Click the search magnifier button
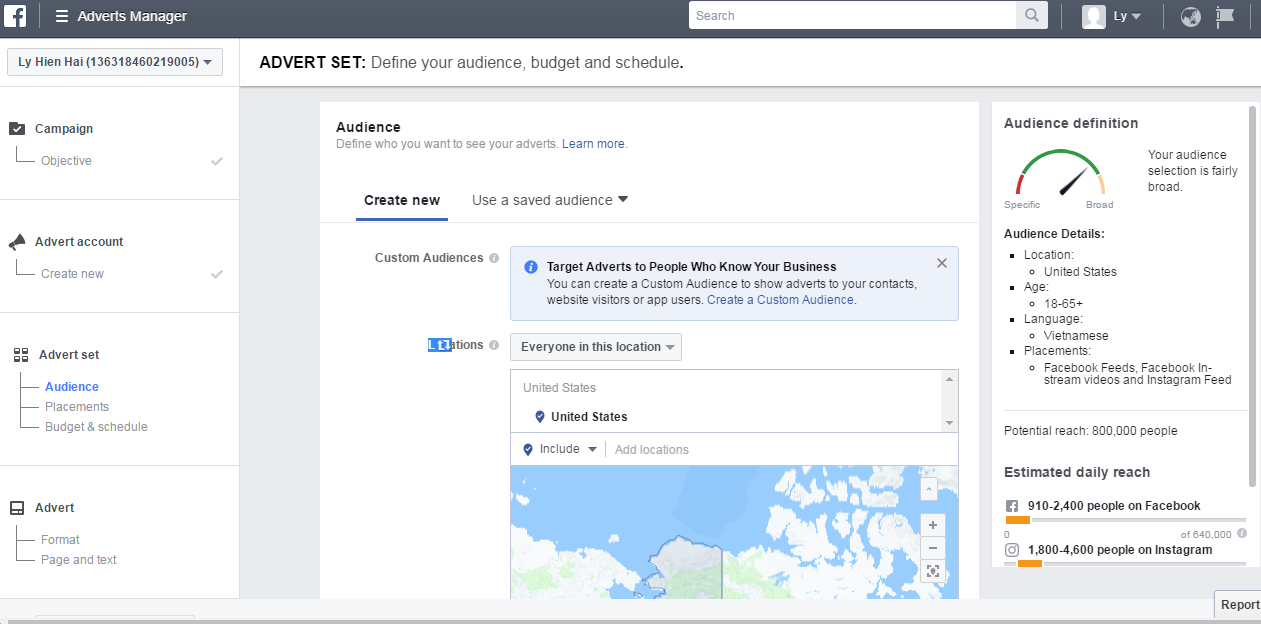This screenshot has width=1261, height=624. 1031,16
